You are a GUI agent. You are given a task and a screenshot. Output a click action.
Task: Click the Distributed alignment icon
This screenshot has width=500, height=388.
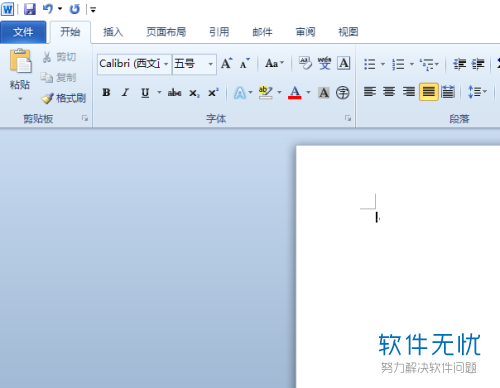448,92
